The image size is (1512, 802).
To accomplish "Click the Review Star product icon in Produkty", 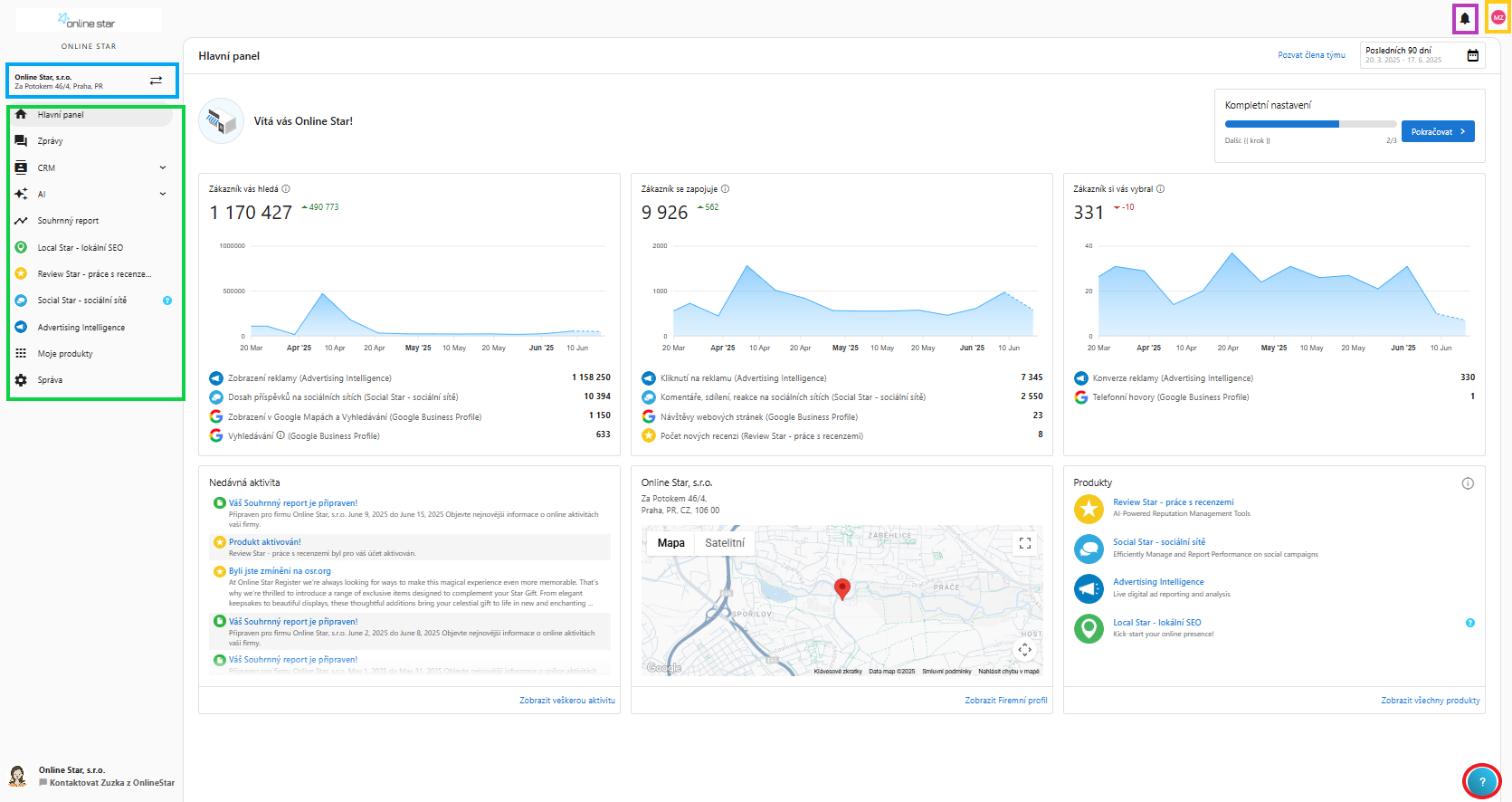I will pos(1089,509).
